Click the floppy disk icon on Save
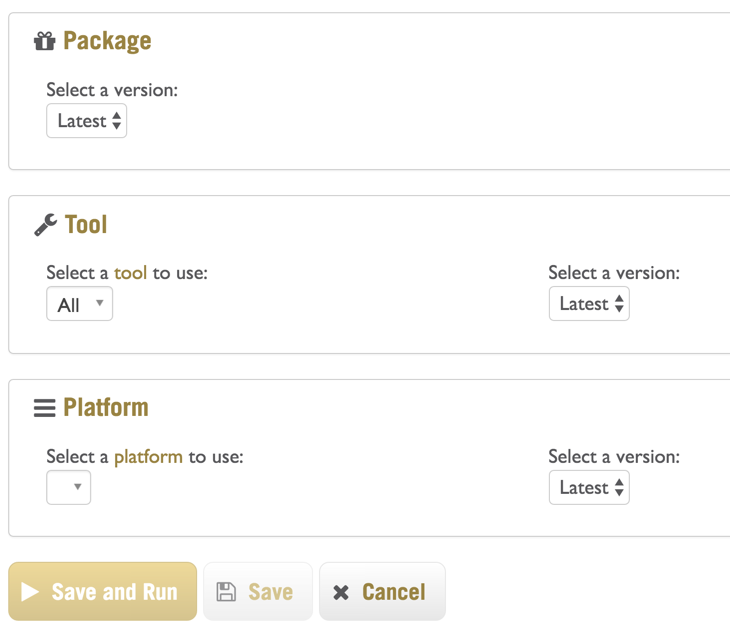This screenshot has width=730, height=634. [226, 592]
